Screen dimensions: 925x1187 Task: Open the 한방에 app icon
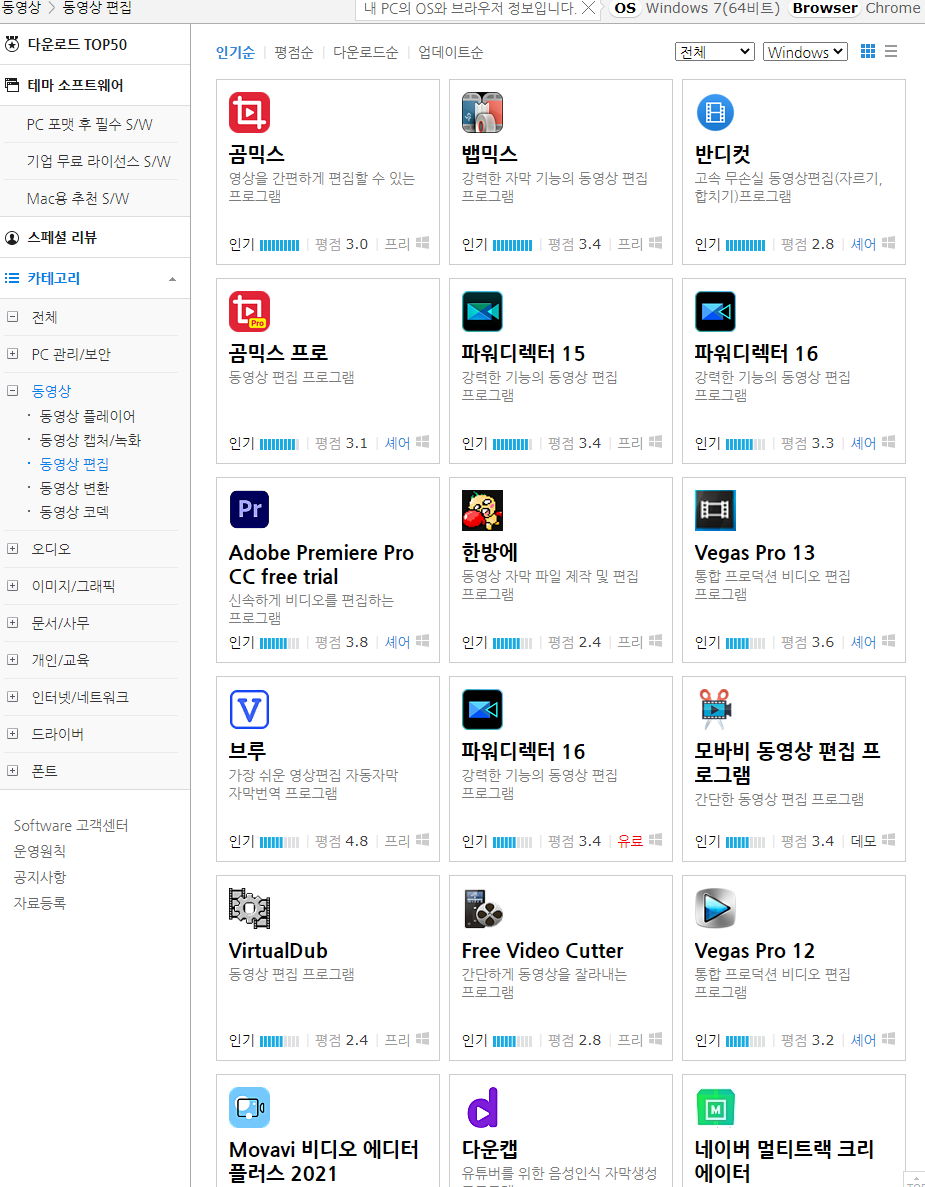[482, 509]
